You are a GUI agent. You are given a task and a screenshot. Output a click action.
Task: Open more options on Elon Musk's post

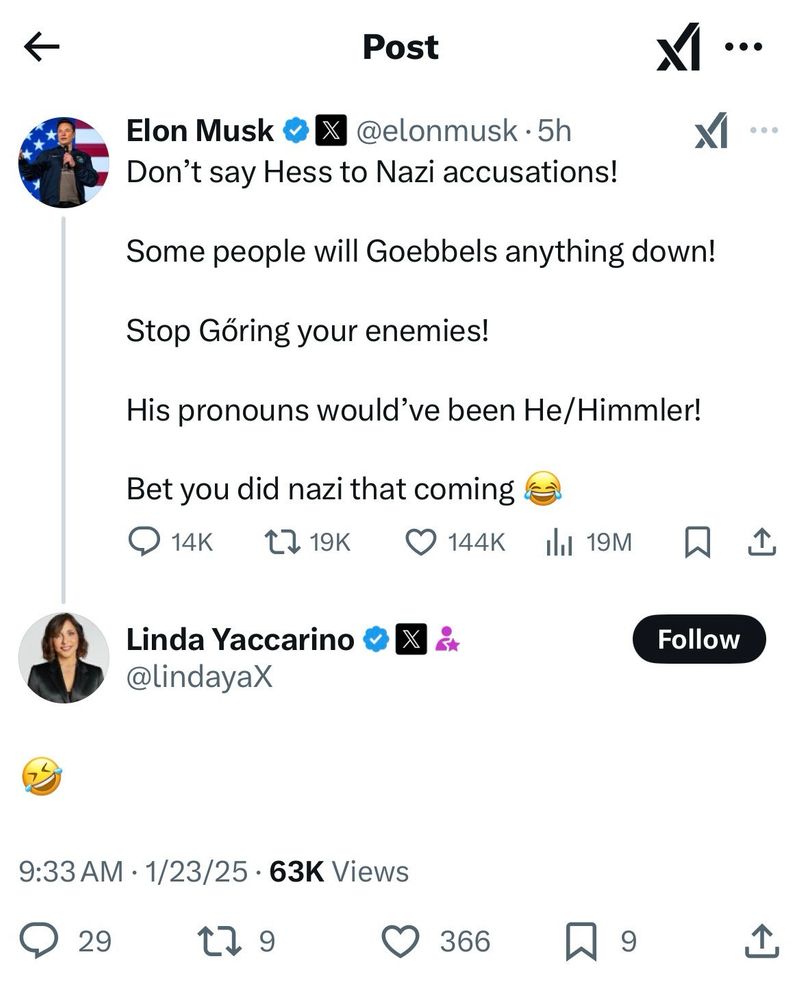763,130
